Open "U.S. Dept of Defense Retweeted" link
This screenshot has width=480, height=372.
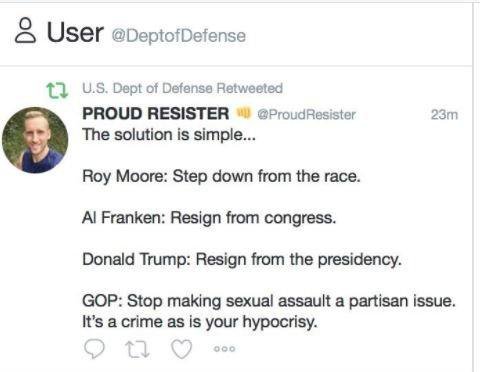point(183,88)
